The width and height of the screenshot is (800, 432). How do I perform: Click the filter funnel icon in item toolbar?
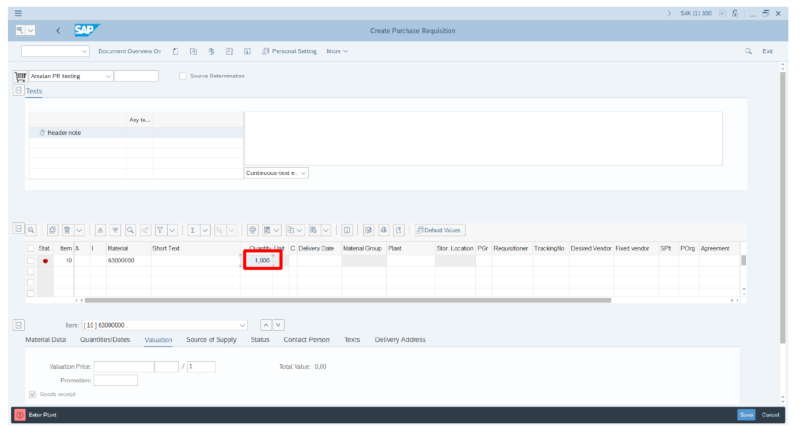pyautogui.click(x=160, y=230)
